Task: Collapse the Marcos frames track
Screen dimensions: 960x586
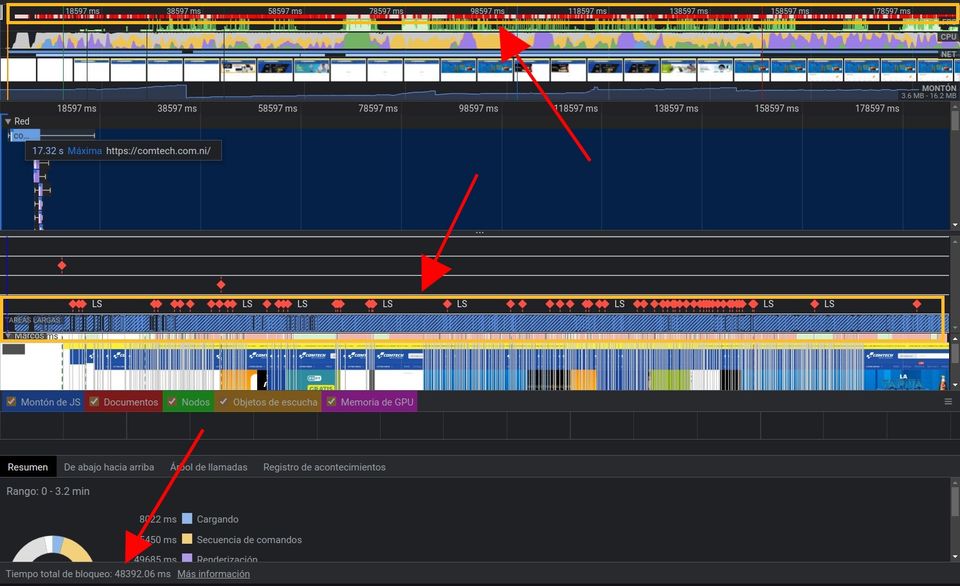Action: point(8,336)
